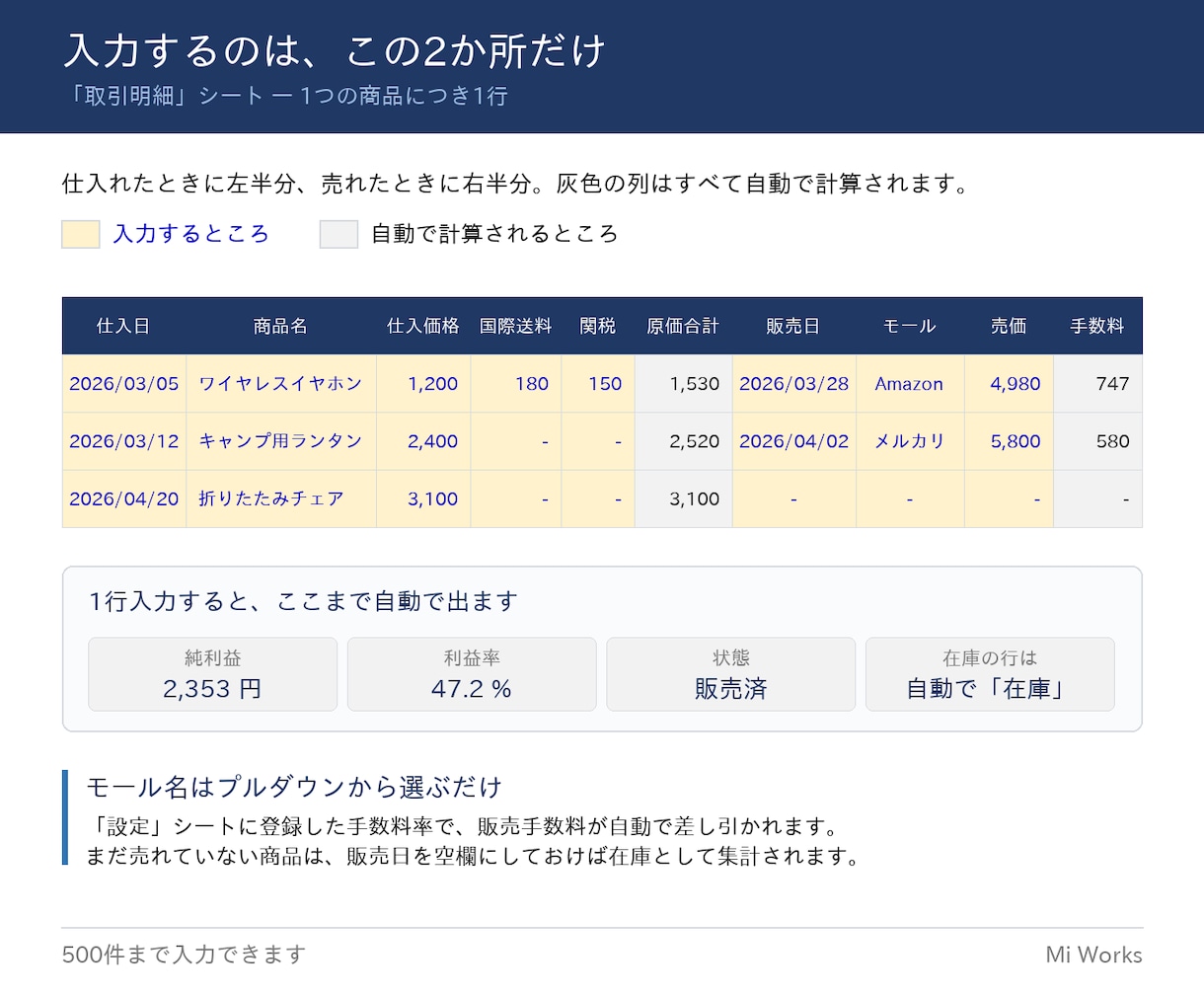Click the footer text 500件まで入力できます
This screenshot has height=995, width=1204.
tap(185, 955)
